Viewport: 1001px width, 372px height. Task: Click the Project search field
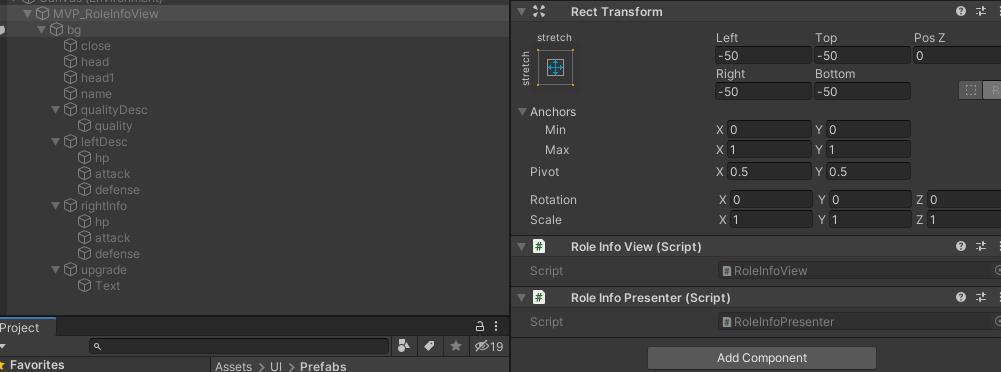[x=239, y=346]
